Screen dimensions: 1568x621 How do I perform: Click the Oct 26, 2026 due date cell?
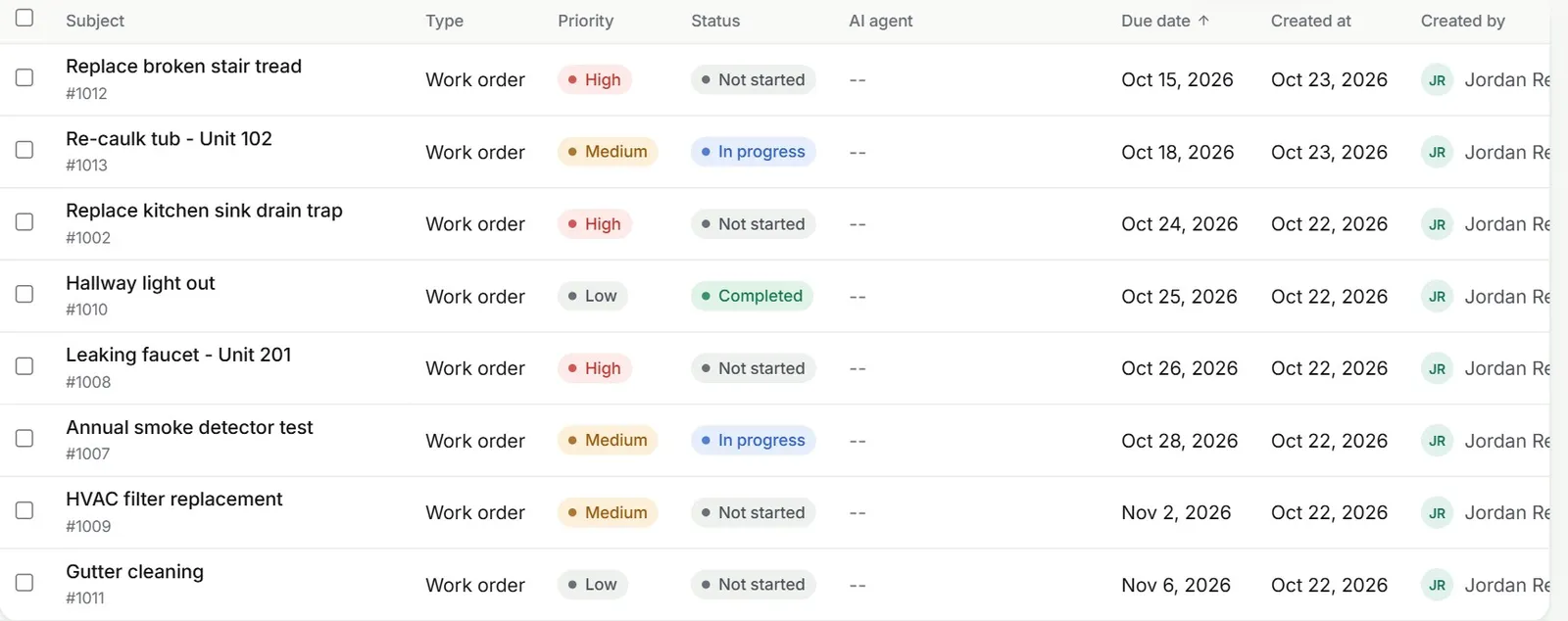(1179, 368)
